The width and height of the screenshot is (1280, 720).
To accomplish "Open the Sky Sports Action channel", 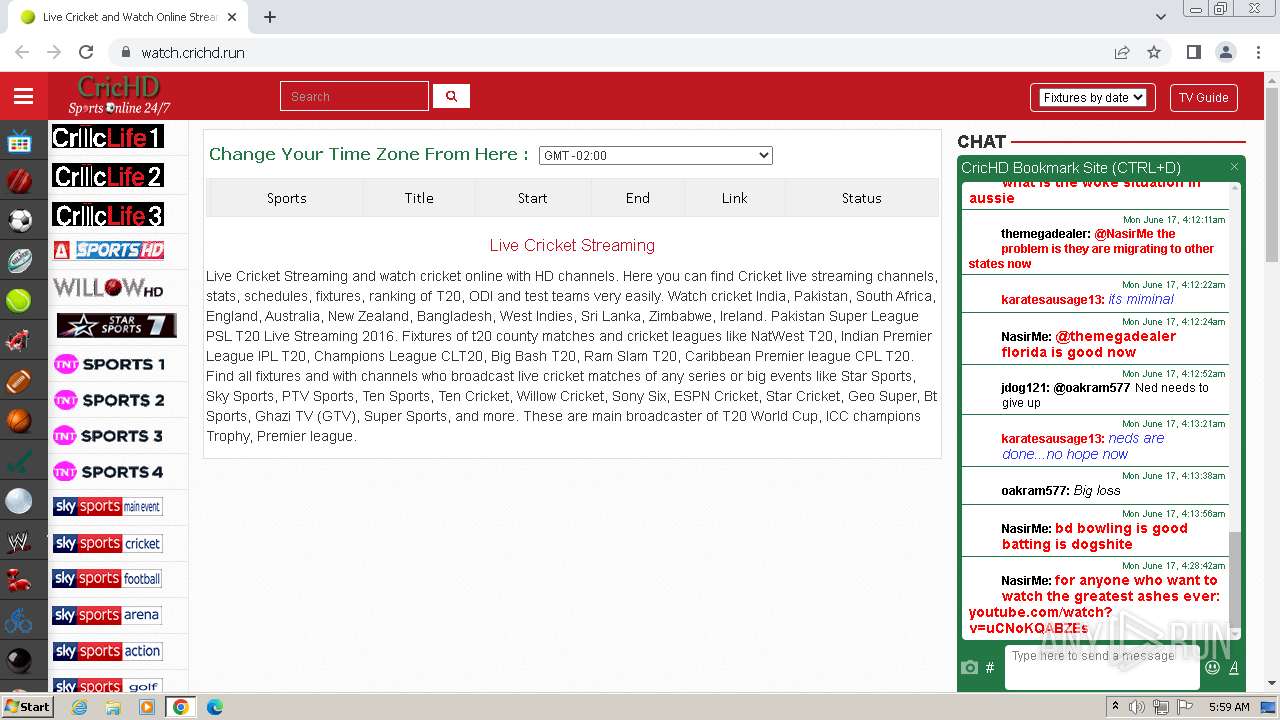I will pos(108,651).
